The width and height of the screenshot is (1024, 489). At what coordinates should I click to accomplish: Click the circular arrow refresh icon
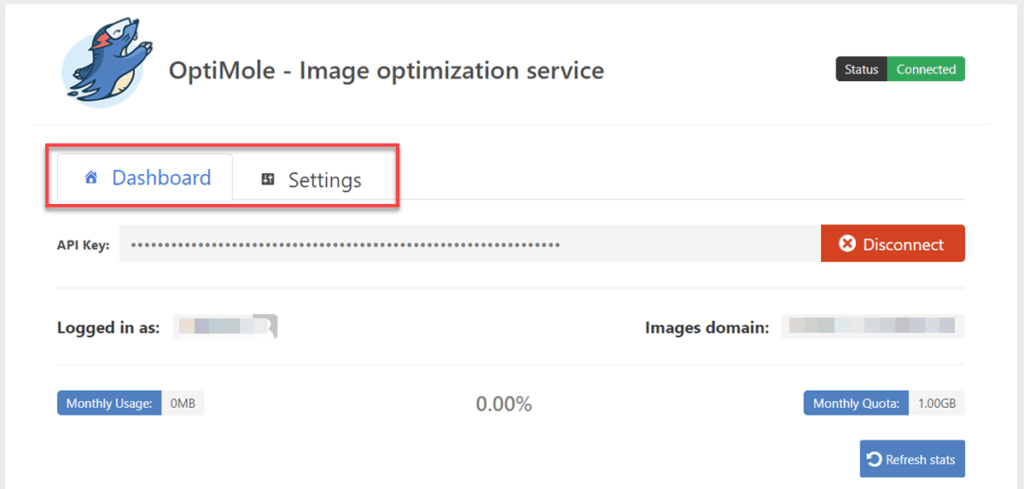875,460
